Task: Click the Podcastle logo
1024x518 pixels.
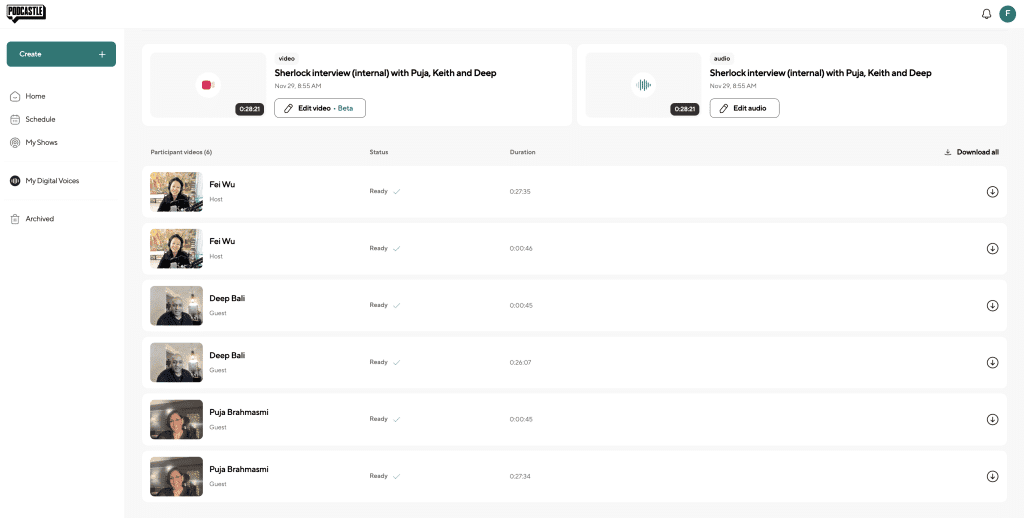Action: (x=26, y=13)
